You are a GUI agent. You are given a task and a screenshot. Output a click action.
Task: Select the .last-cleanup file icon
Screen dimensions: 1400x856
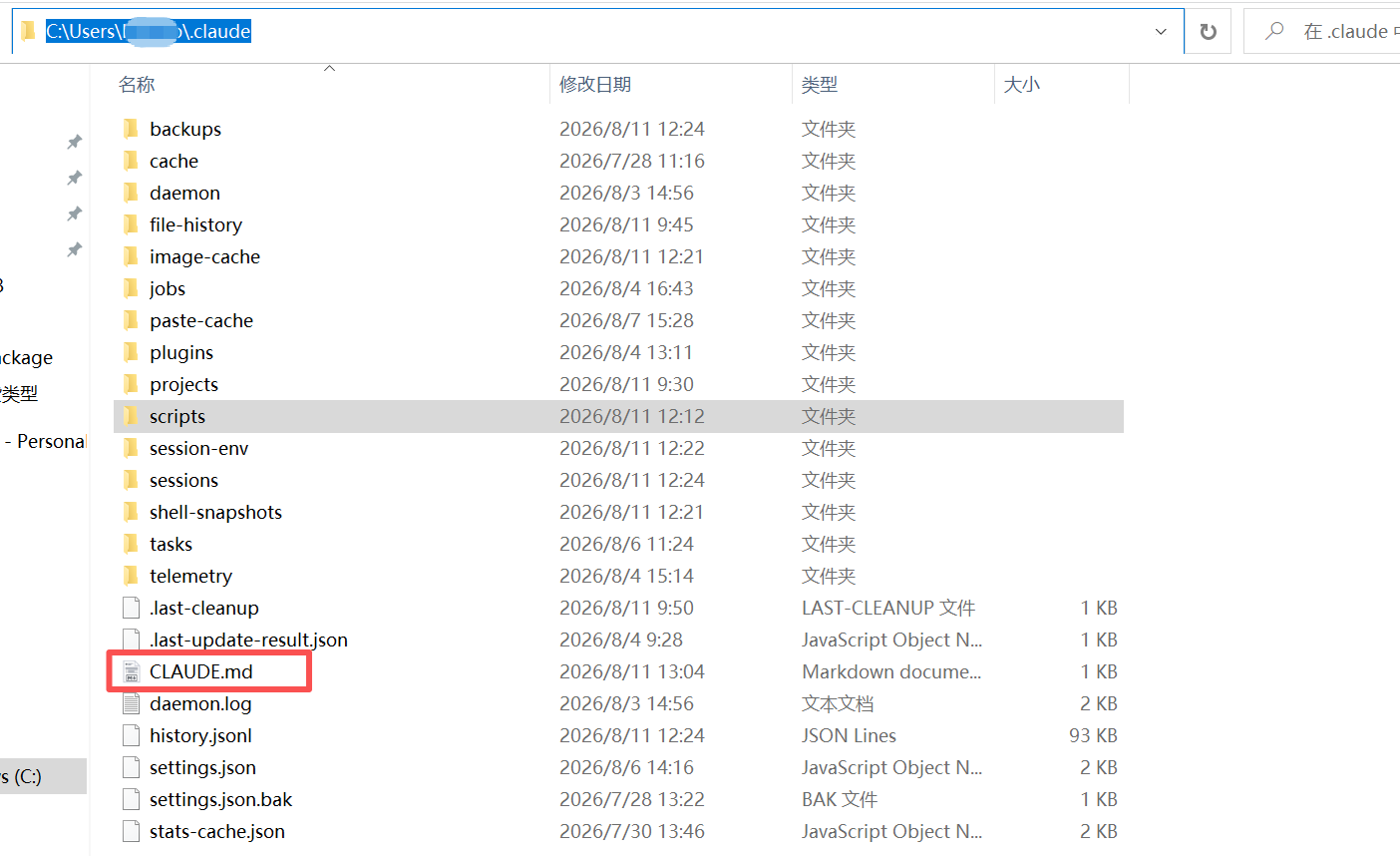(x=131, y=608)
